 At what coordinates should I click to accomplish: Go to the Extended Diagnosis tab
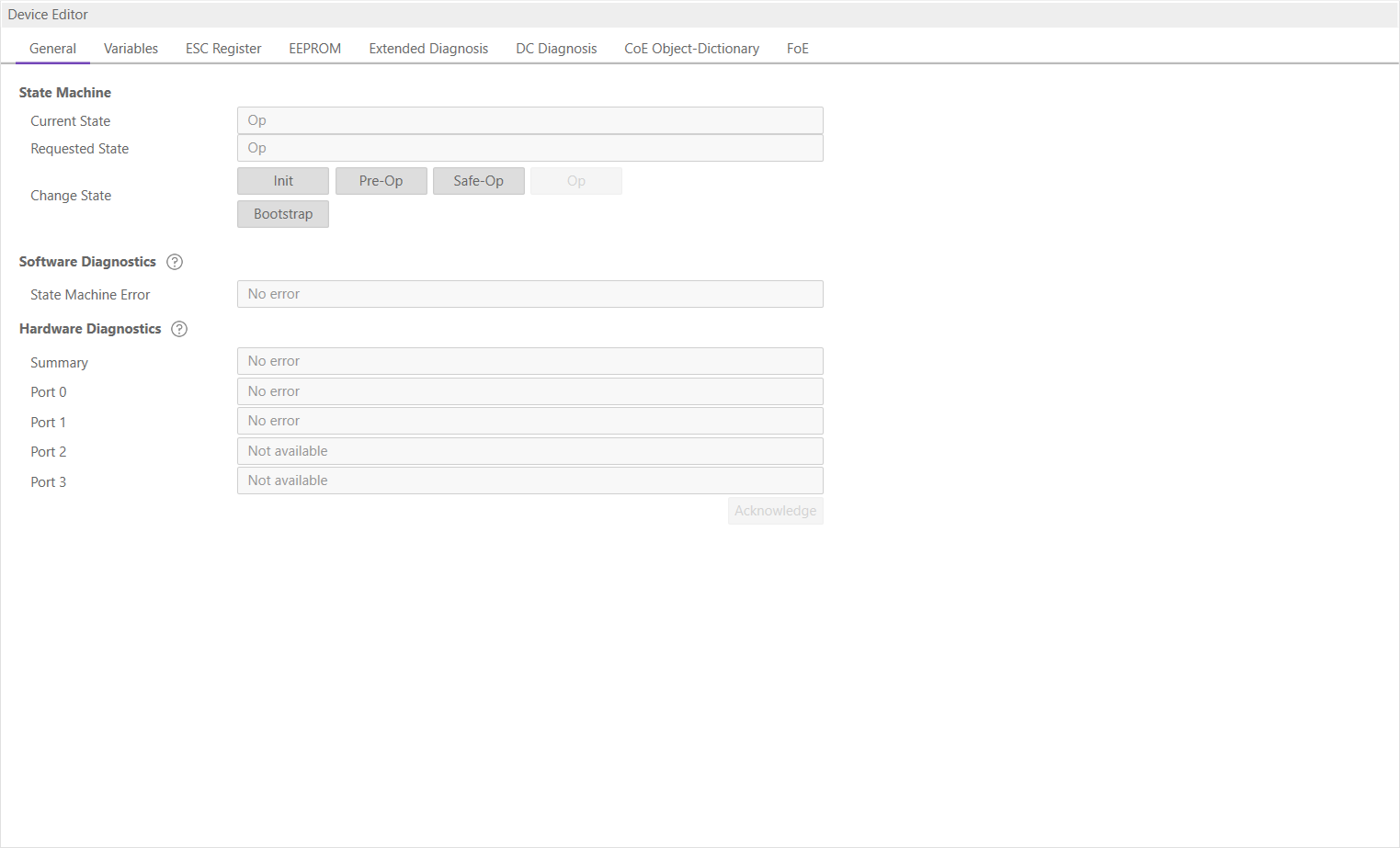click(x=428, y=49)
